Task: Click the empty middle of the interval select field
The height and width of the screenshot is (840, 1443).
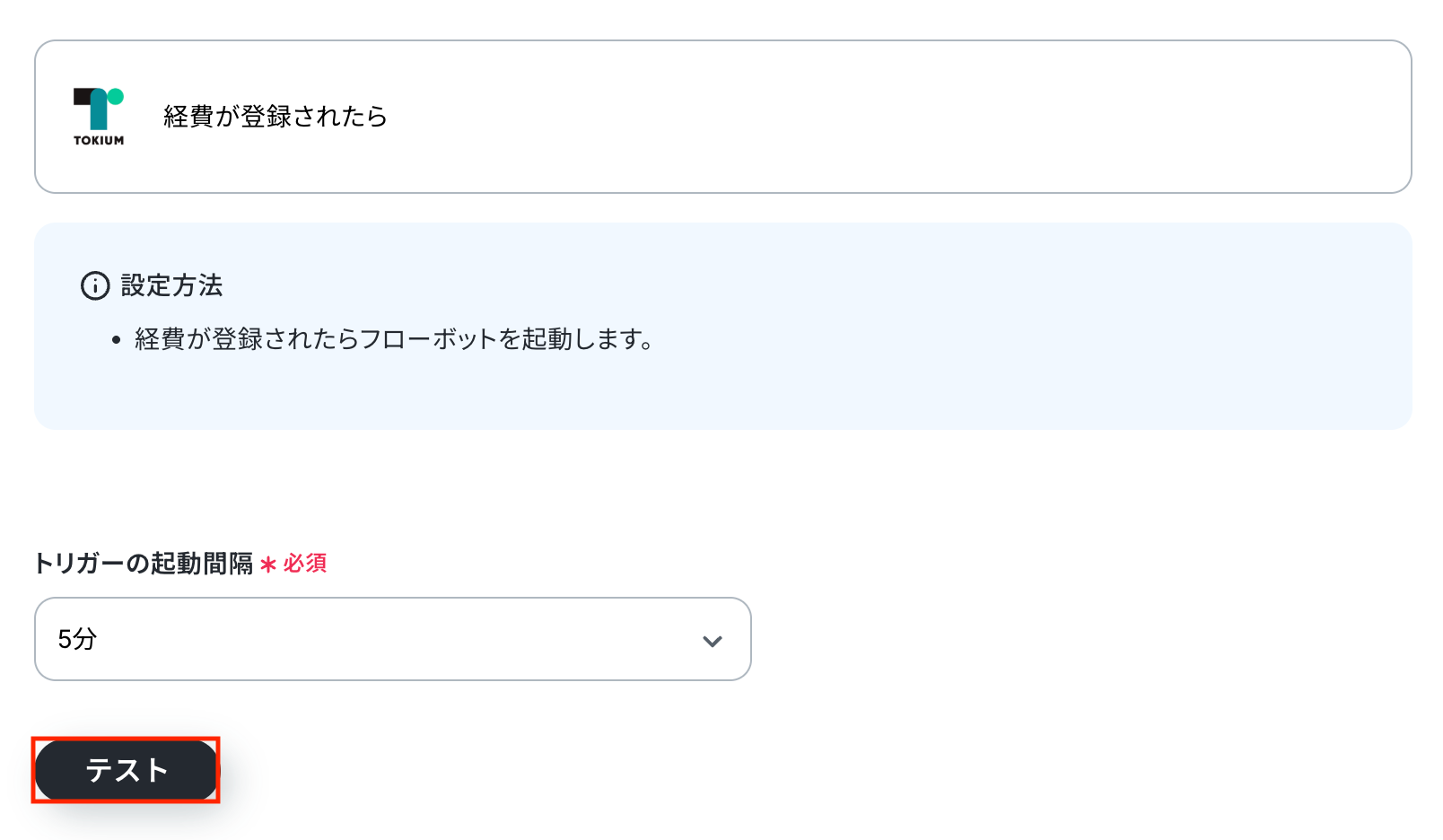Action: click(x=395, y=639)
